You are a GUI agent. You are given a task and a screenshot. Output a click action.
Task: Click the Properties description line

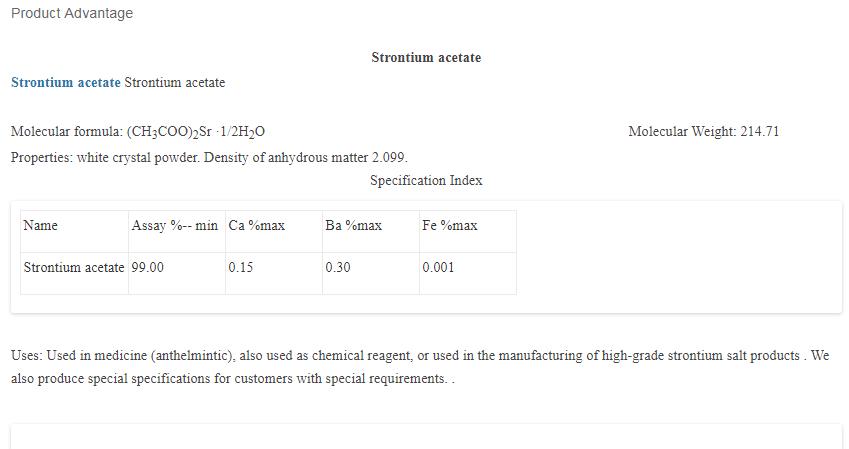click(209, 158)
